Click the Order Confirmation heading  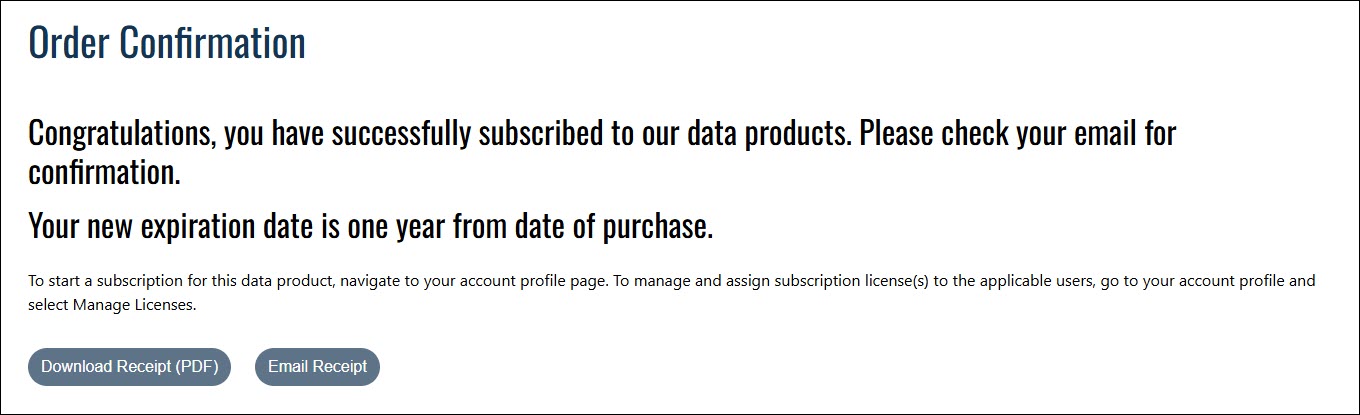[167, 43]
